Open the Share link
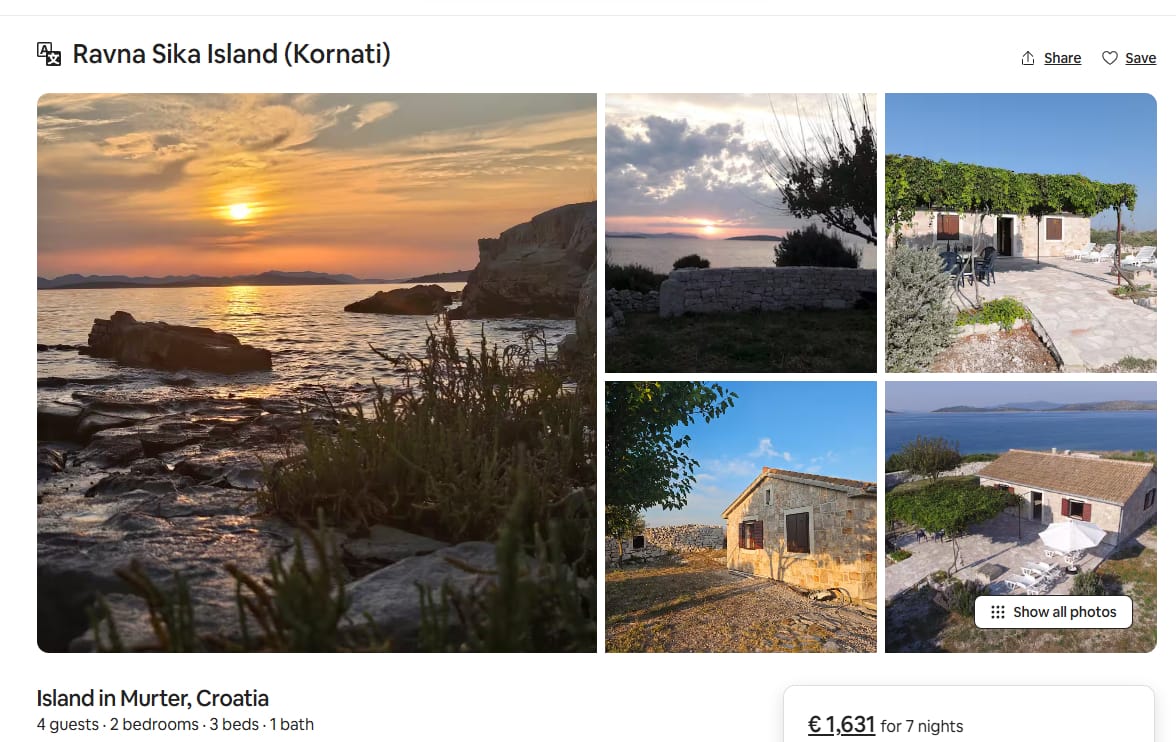The image size is (1176, 742). (x=1062, y=58)
